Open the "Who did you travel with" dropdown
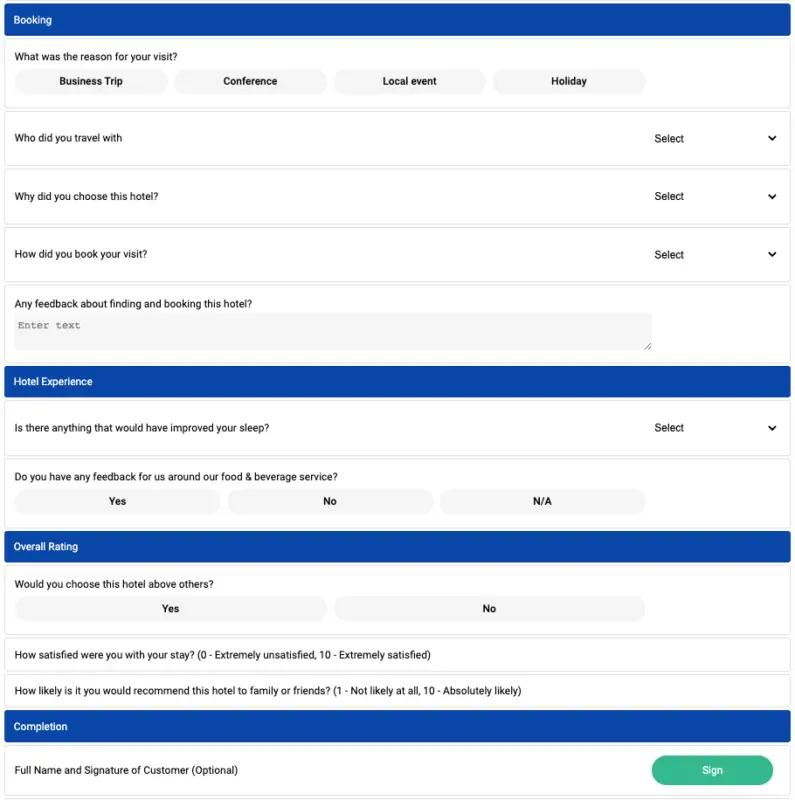The height and width of the screenshot is (800, 795). 669,138
